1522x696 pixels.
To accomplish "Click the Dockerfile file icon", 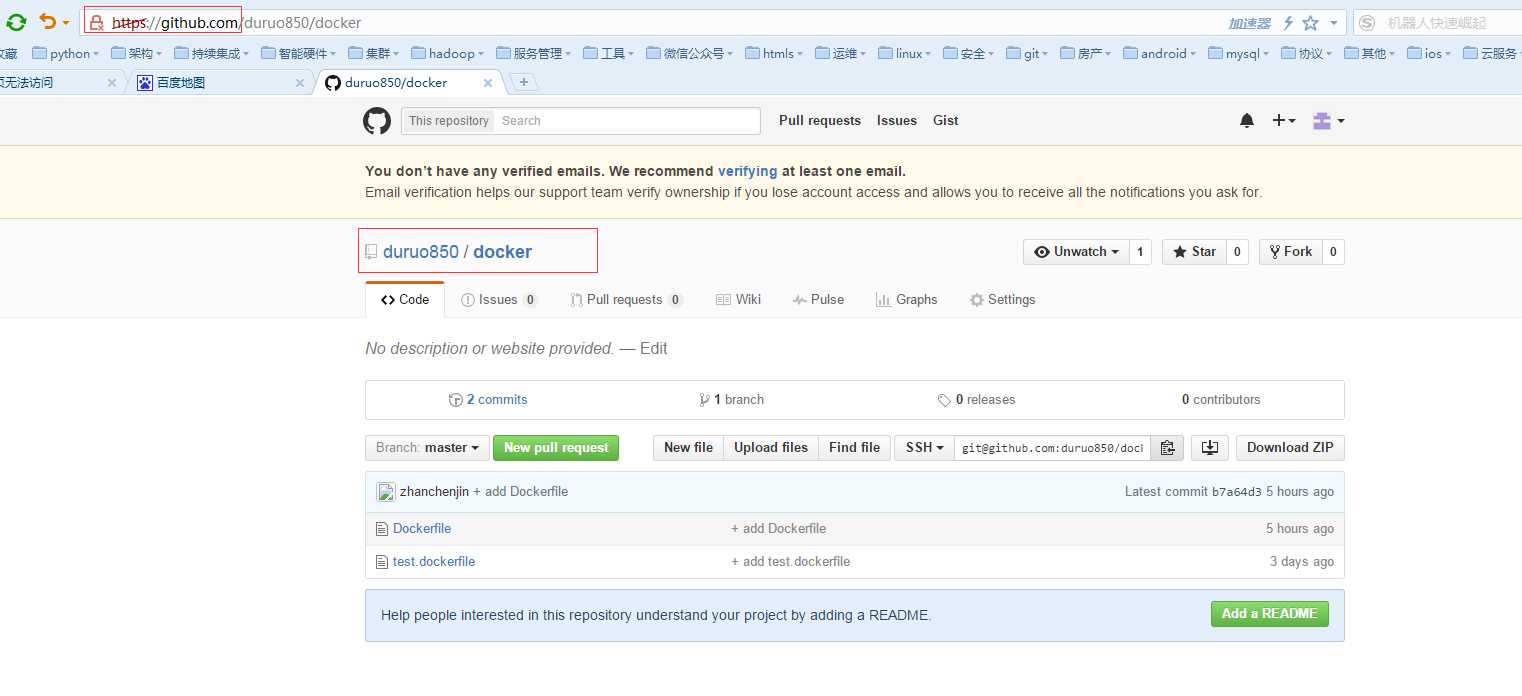I will coord(381,529).
